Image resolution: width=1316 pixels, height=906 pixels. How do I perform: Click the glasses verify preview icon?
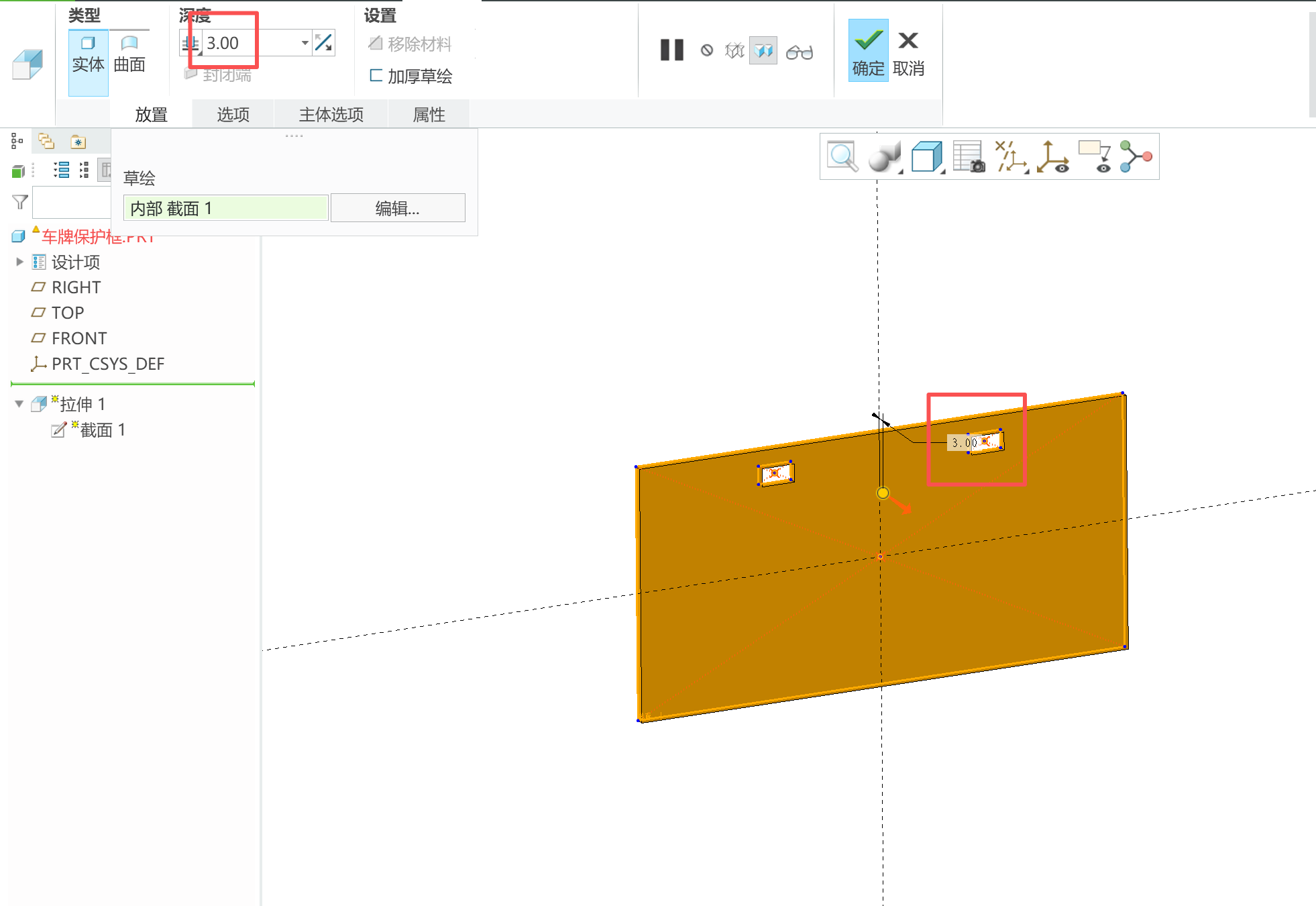(x=799, y=52)
